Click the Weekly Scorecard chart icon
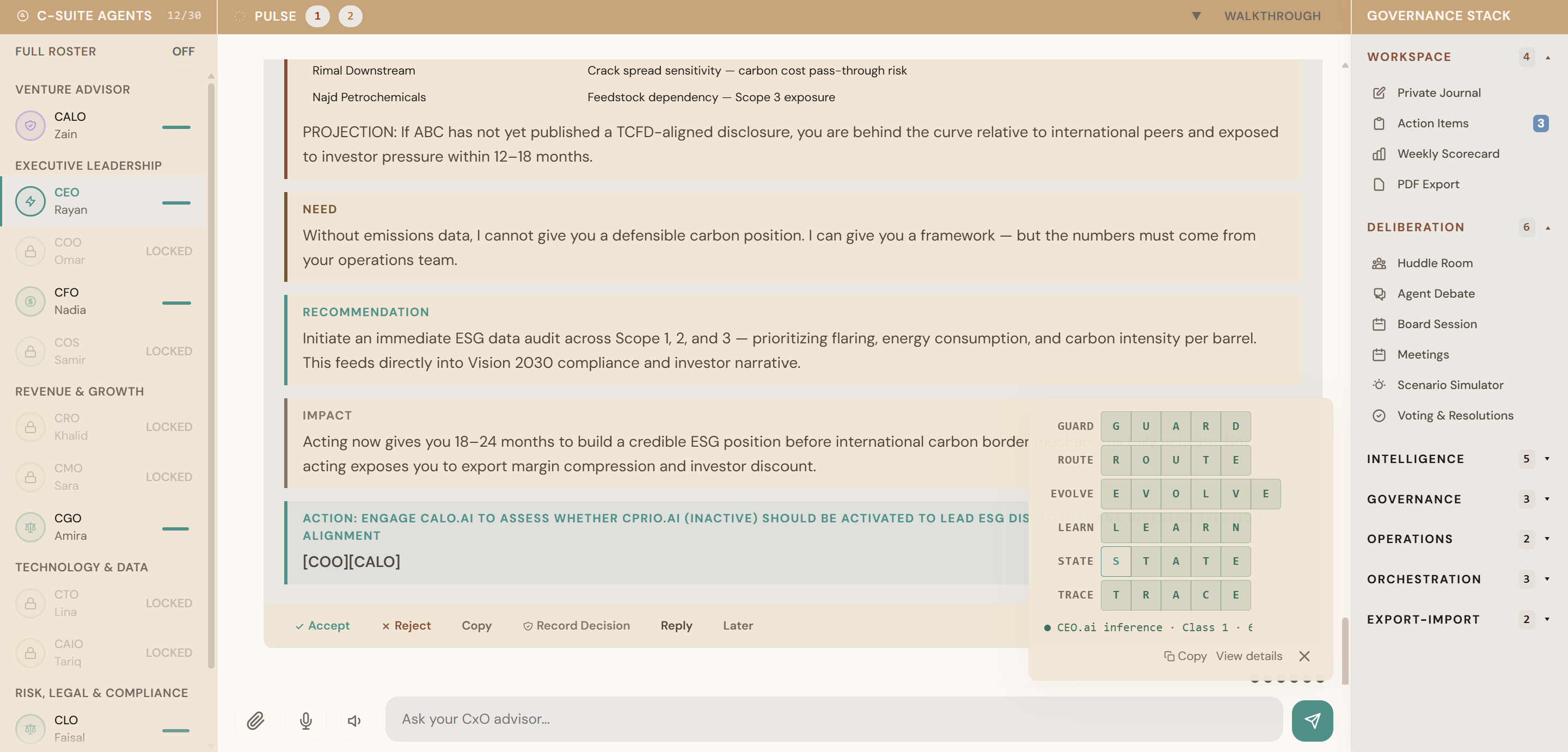This screenshot has height=752, width=1568. point(1379,154)
